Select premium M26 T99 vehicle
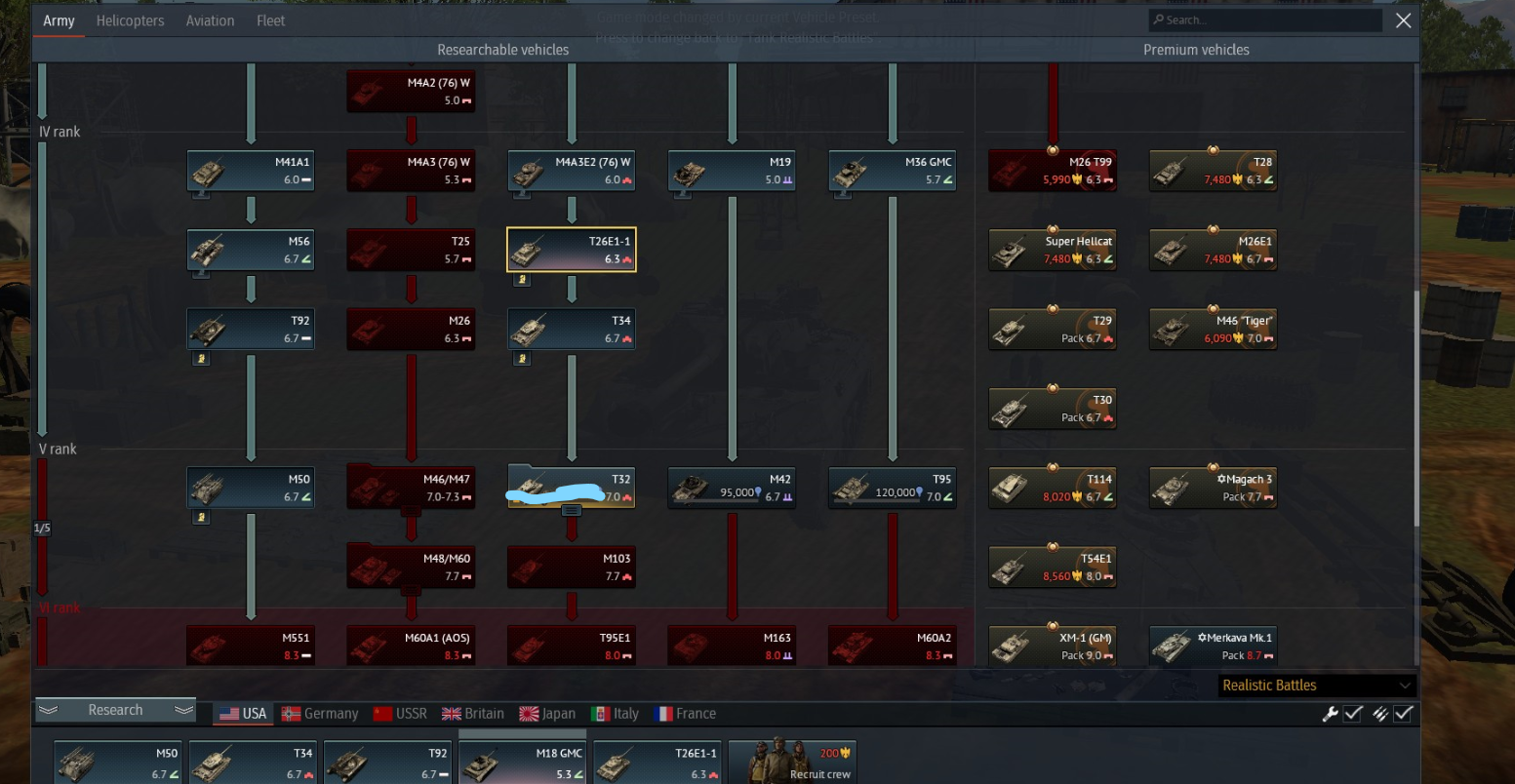 tap(1053, 171)
